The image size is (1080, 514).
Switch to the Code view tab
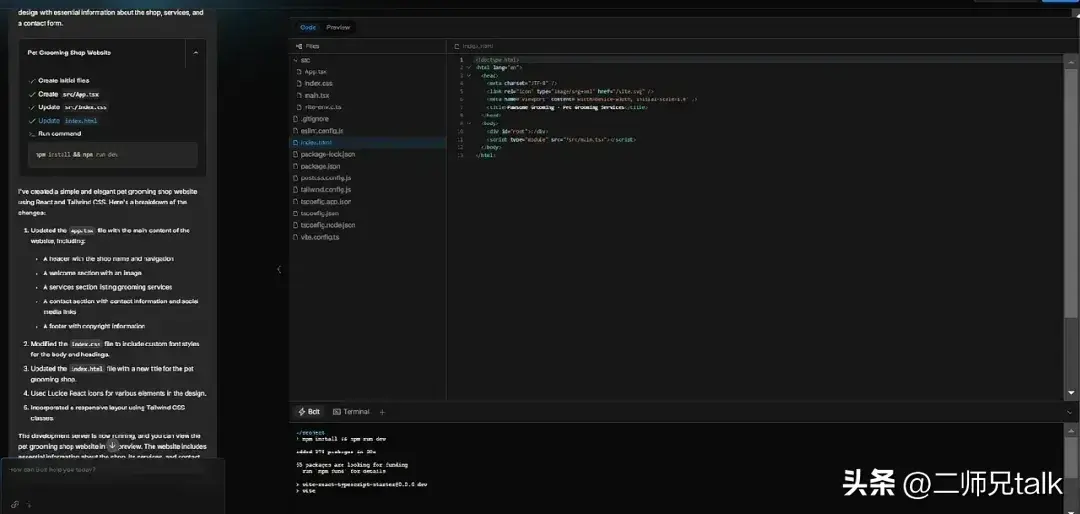tap(308, 28)
